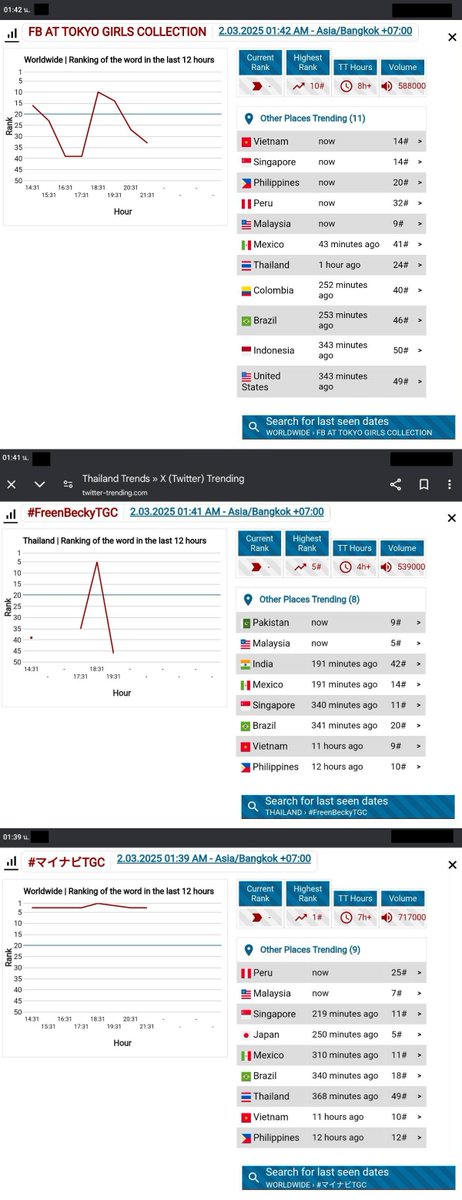The height and width of the screenshot is (1200, 462).
Task: Click TT Hours 4h+ button
Action: point(354,558)
